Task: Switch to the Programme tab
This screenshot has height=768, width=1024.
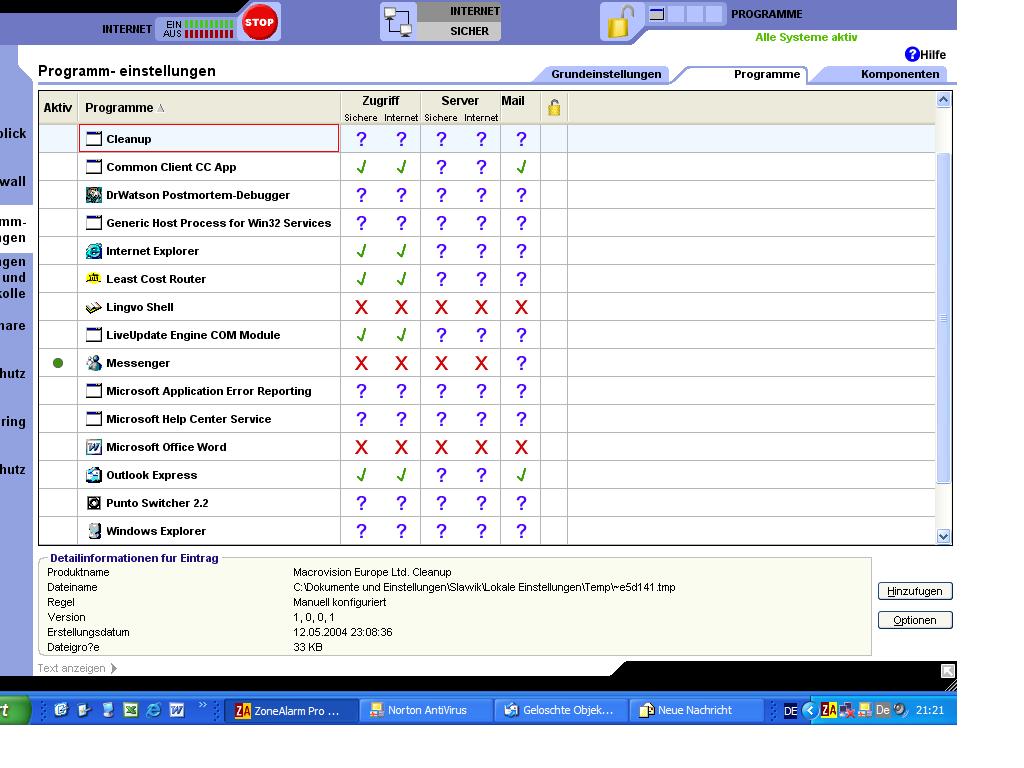Action: 766,74
